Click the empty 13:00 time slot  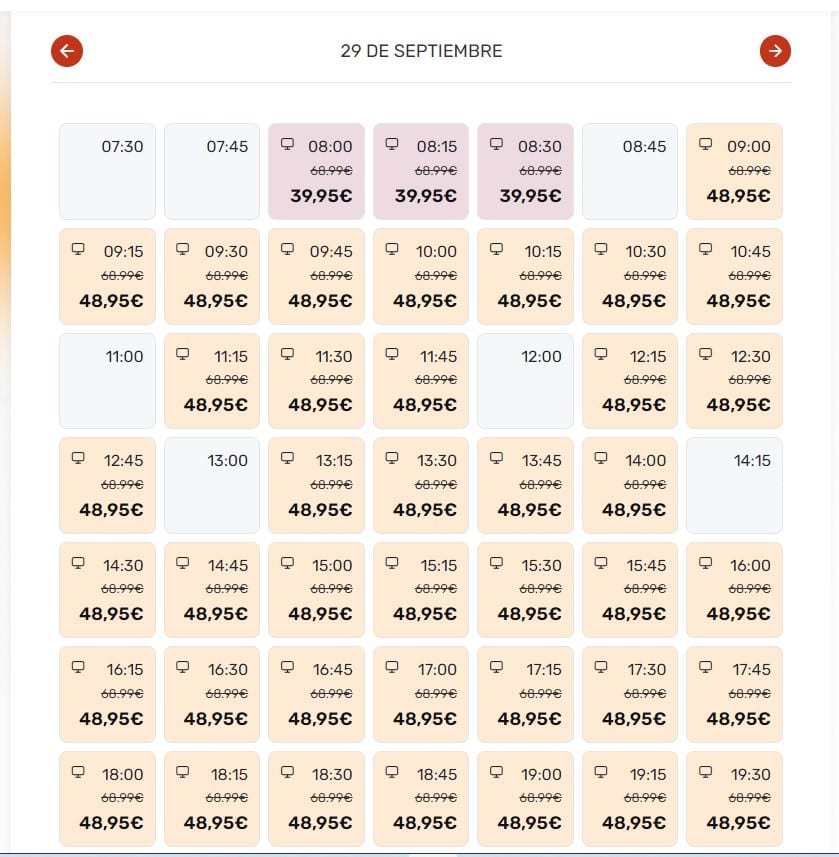[x=212, y=485]
